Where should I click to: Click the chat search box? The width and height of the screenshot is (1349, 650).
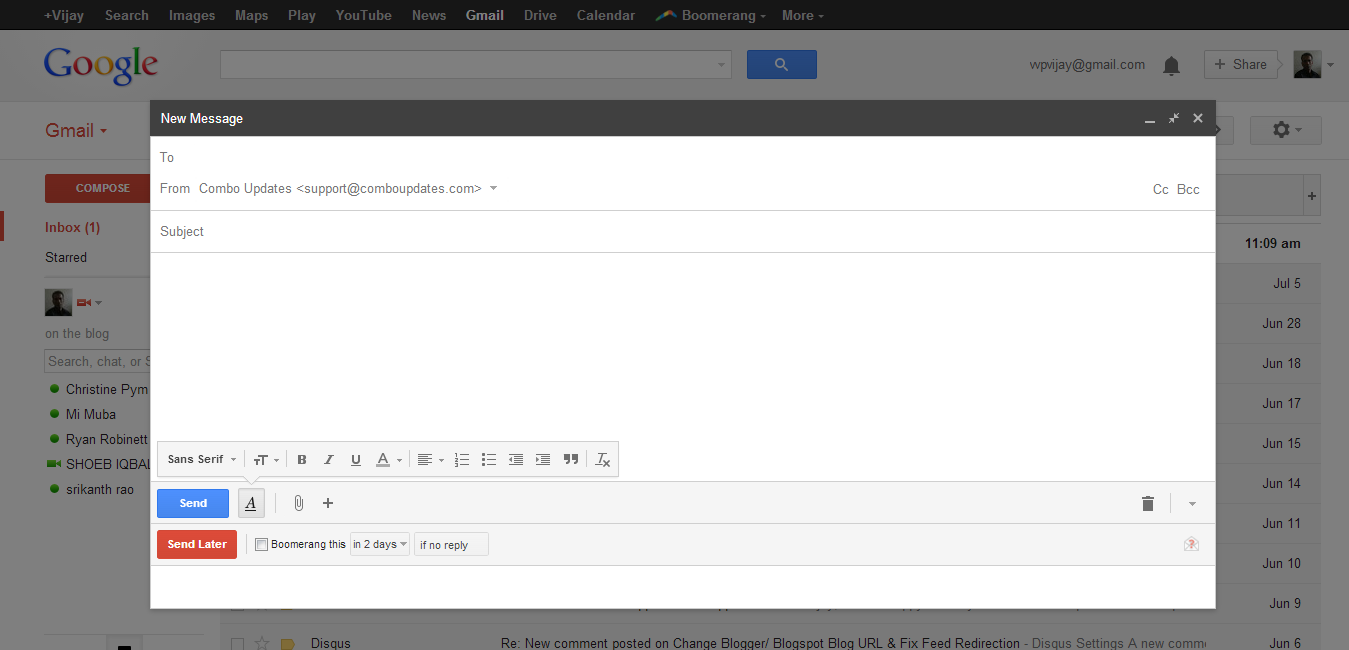pos(98,361)
